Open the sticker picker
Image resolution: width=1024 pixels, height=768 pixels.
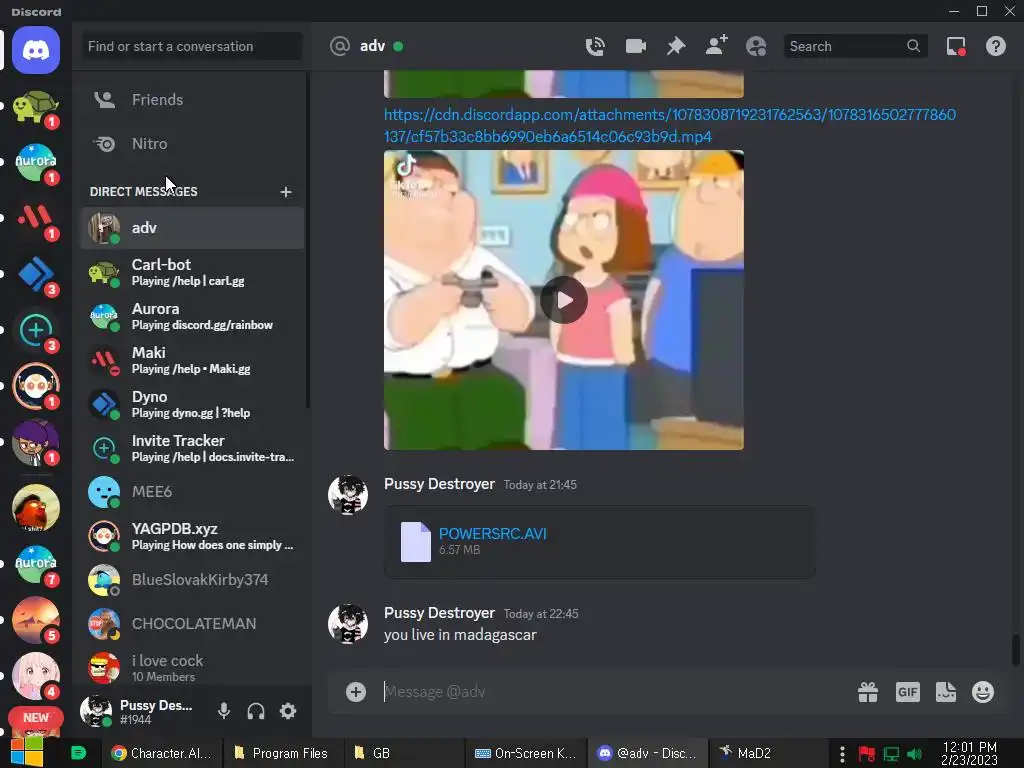[x=946, y=692]
